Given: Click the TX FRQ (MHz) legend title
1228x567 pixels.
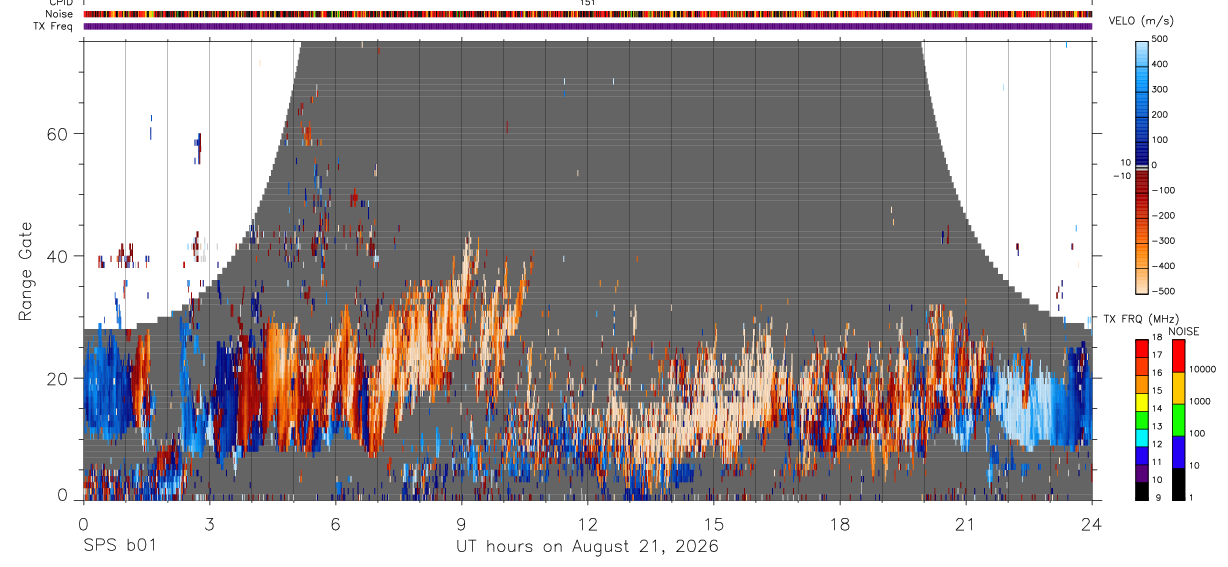Looking at the screenshot, I should [1139, 319].
